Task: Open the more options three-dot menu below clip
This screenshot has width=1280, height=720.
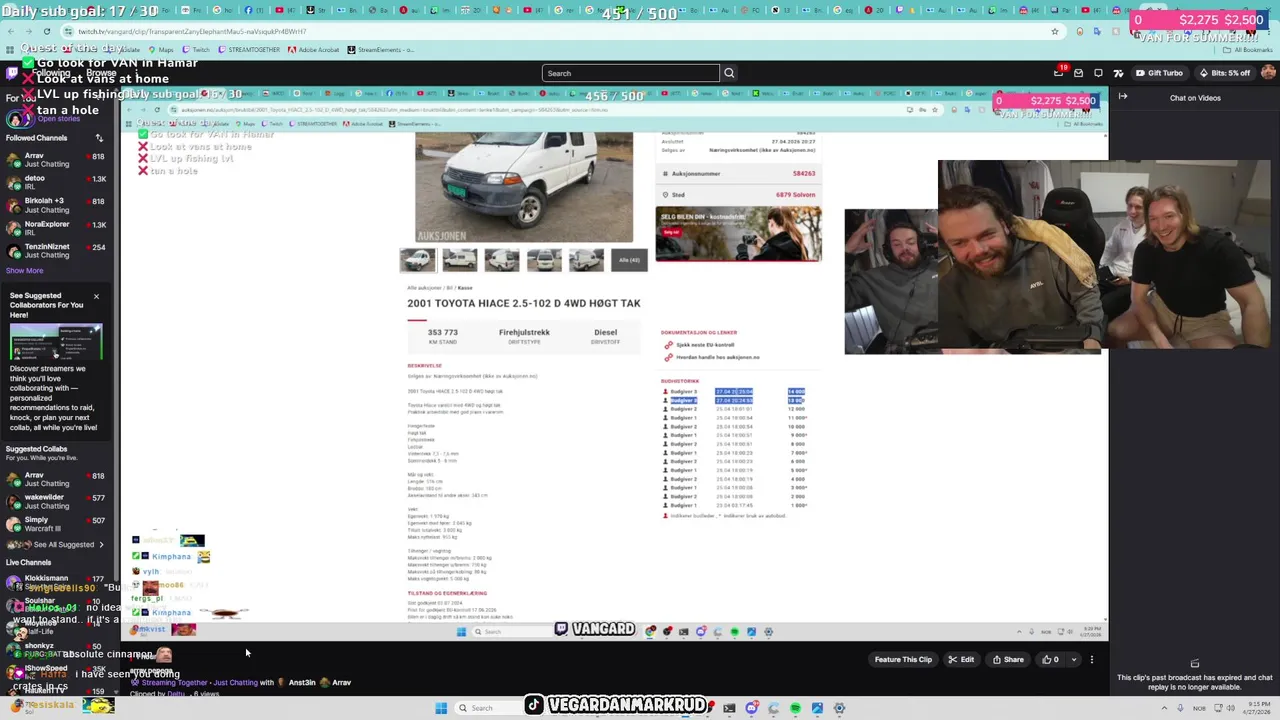Action: coord(1092,659)
